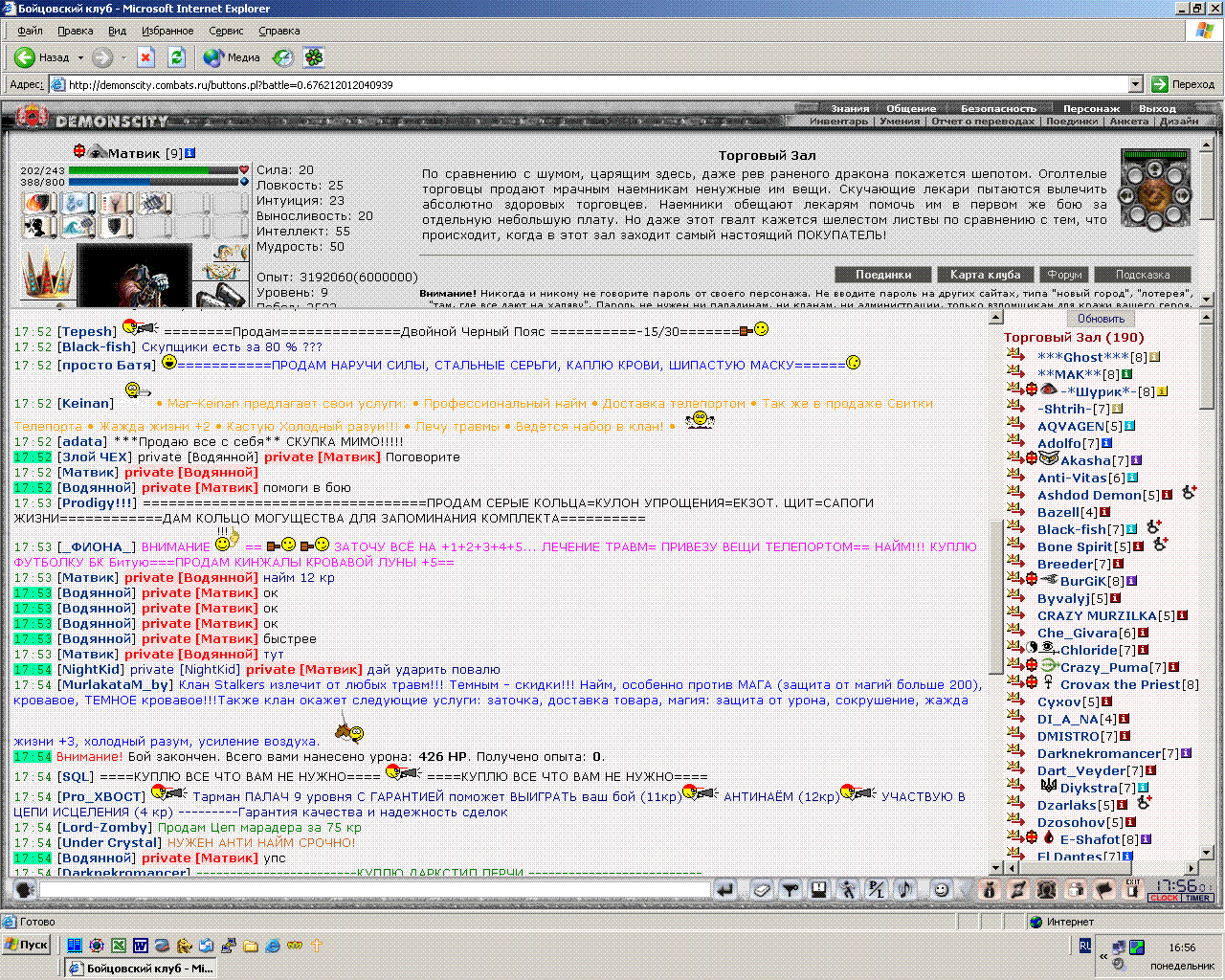Click the Выход tab

tap(1157, 108)
